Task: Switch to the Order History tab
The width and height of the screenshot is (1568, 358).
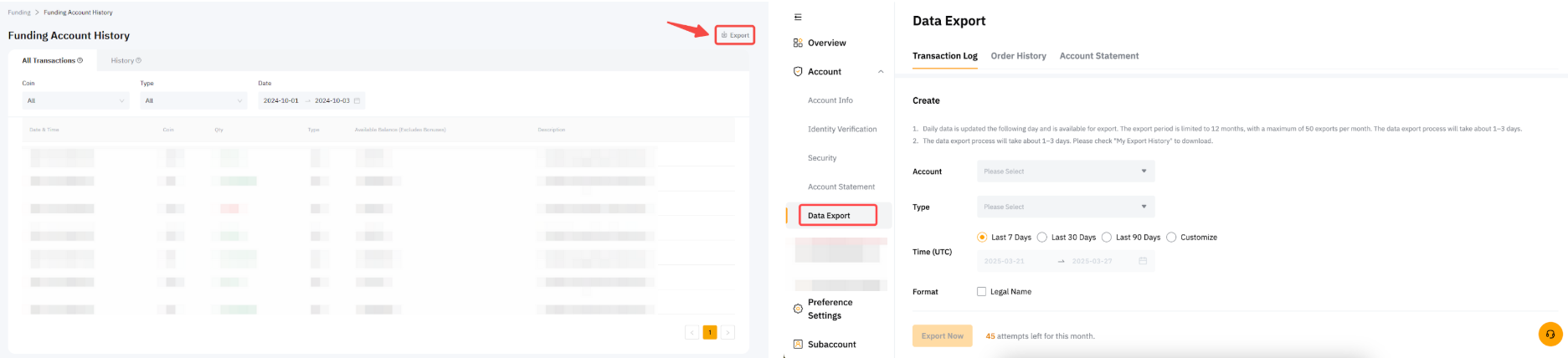Action: click(x=1018, y=56)
